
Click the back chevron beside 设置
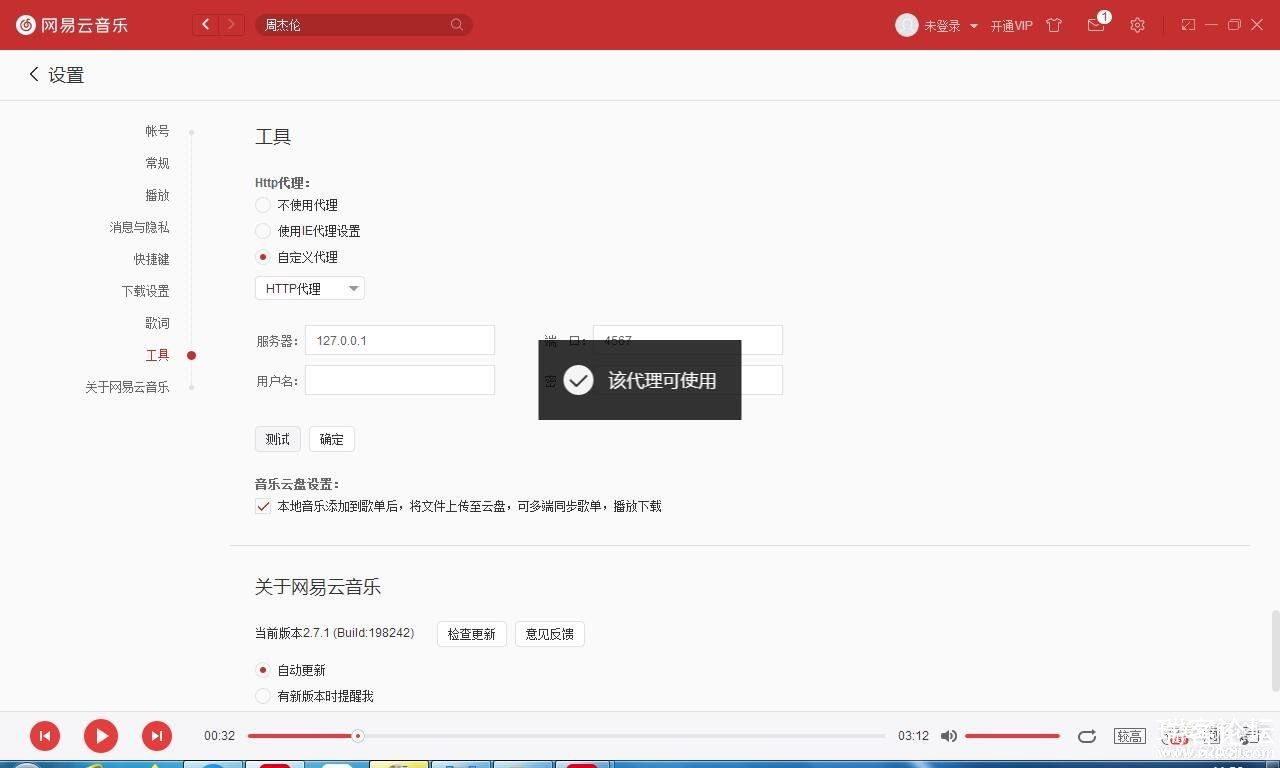tap(33, 74)
